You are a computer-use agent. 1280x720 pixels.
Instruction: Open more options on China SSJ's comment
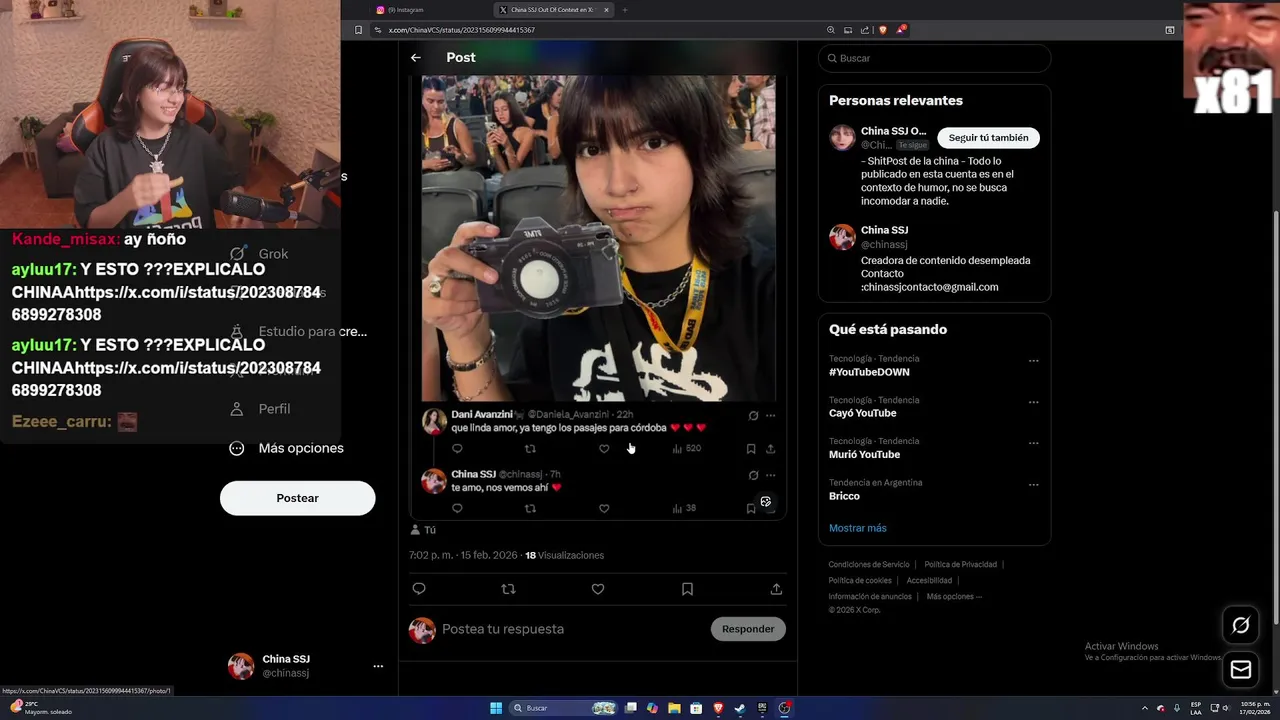pos(770,475)
